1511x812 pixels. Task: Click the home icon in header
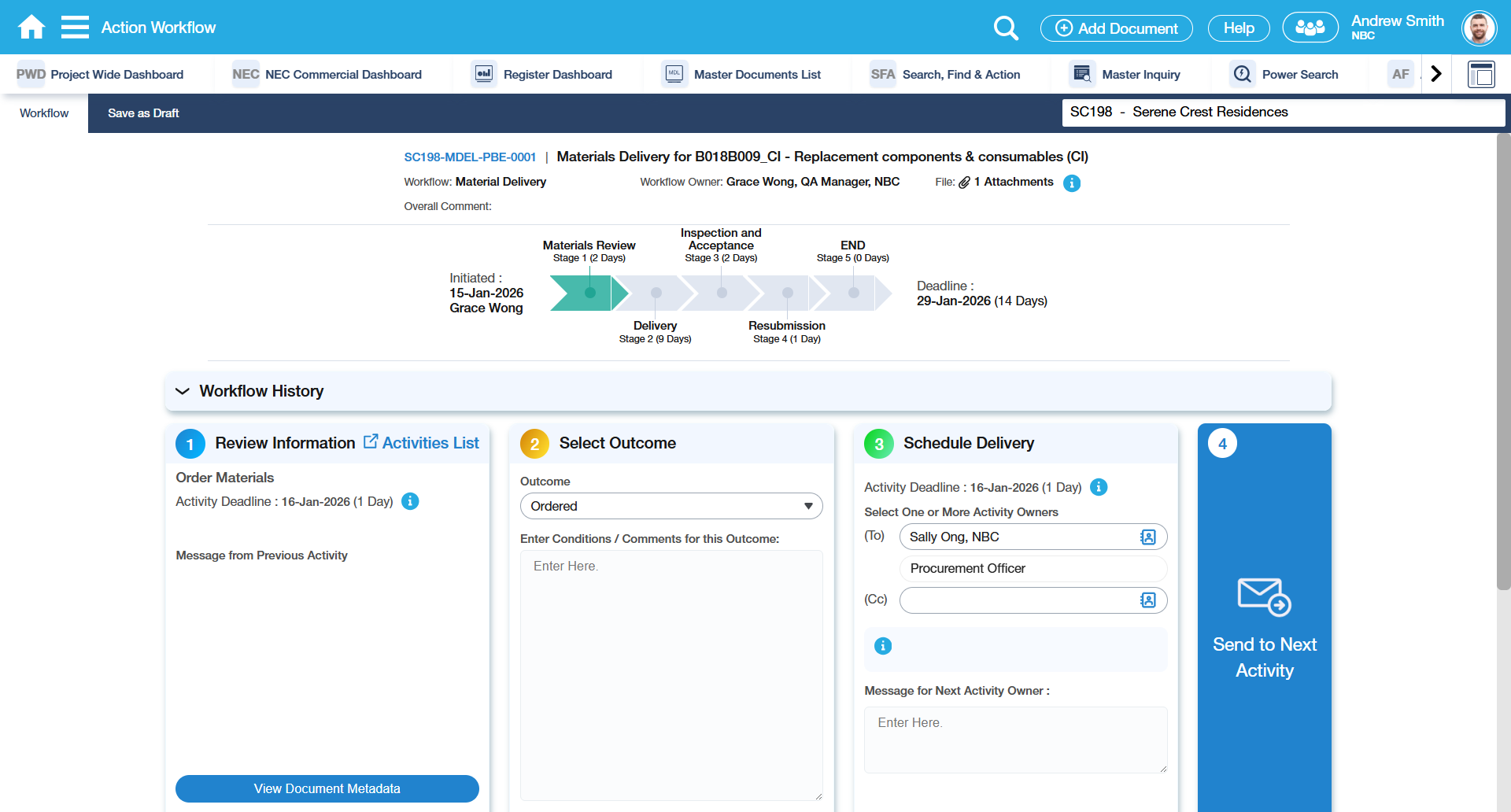tap(31, 28)
